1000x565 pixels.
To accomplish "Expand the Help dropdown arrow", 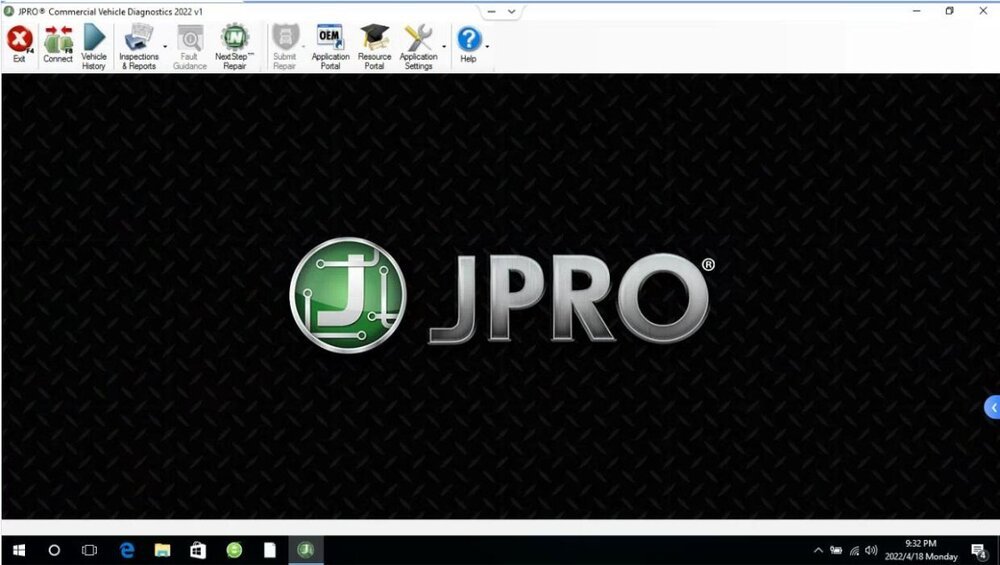I will [x=487, y=46].
